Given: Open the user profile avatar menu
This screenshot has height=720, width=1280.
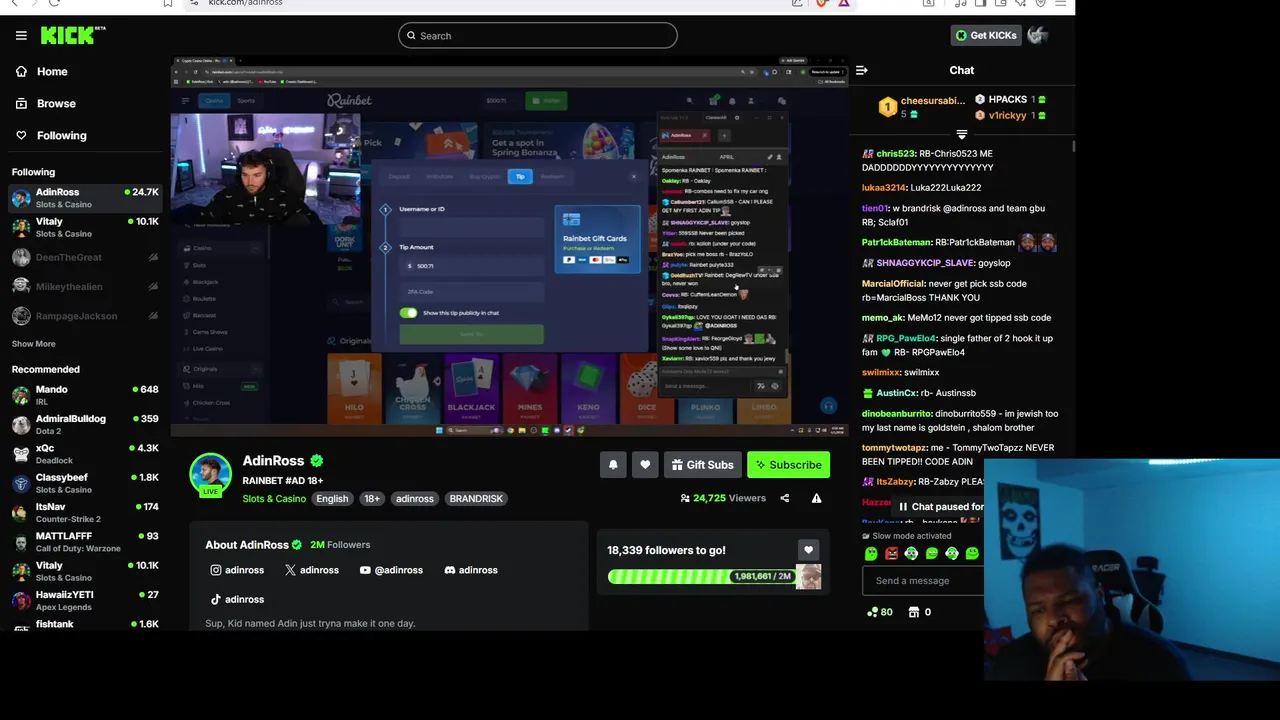Looking at the screenshot, I should 1037,35.
